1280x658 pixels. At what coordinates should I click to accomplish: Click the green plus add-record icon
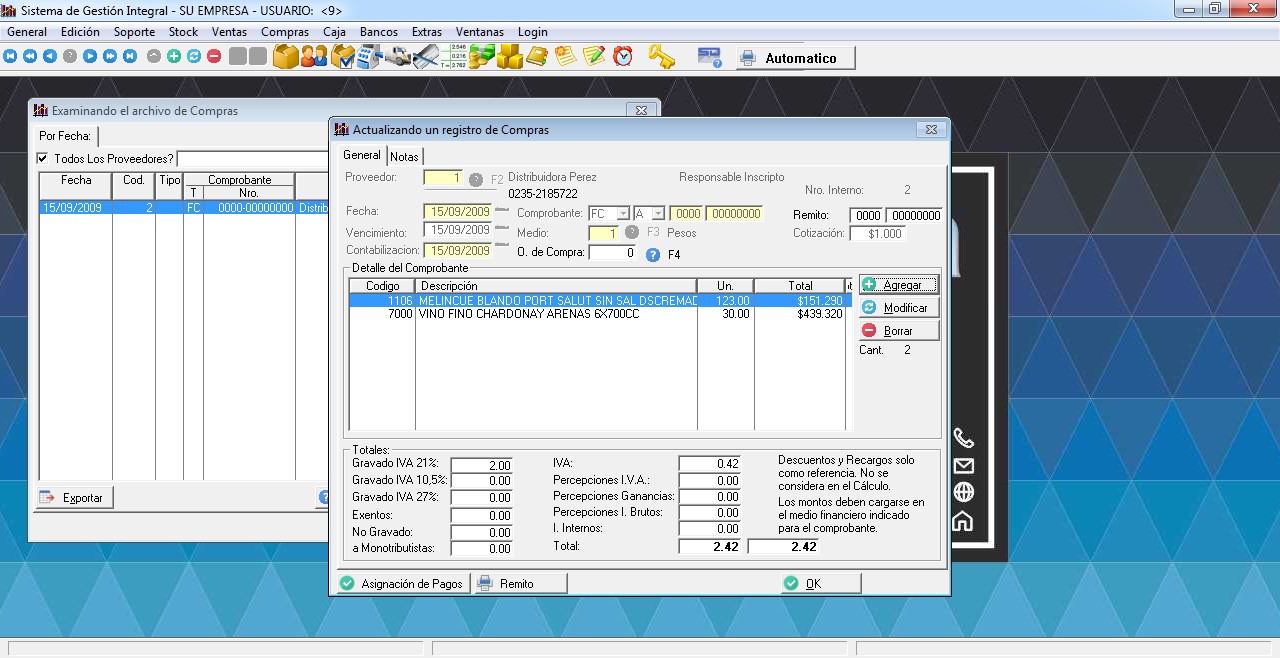pos(174,57)
